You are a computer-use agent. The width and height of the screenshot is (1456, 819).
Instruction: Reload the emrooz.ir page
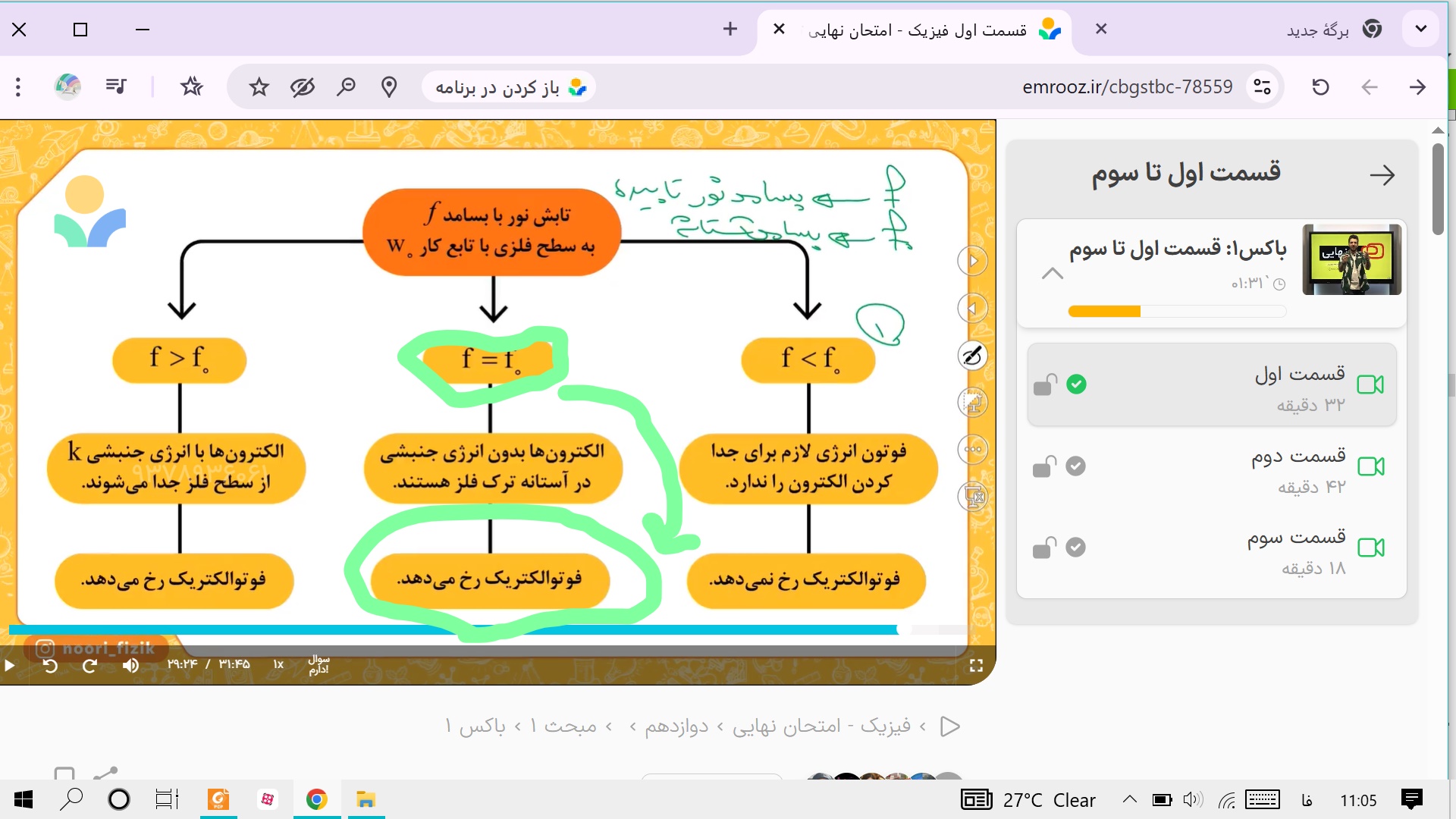click(1320, 87)
